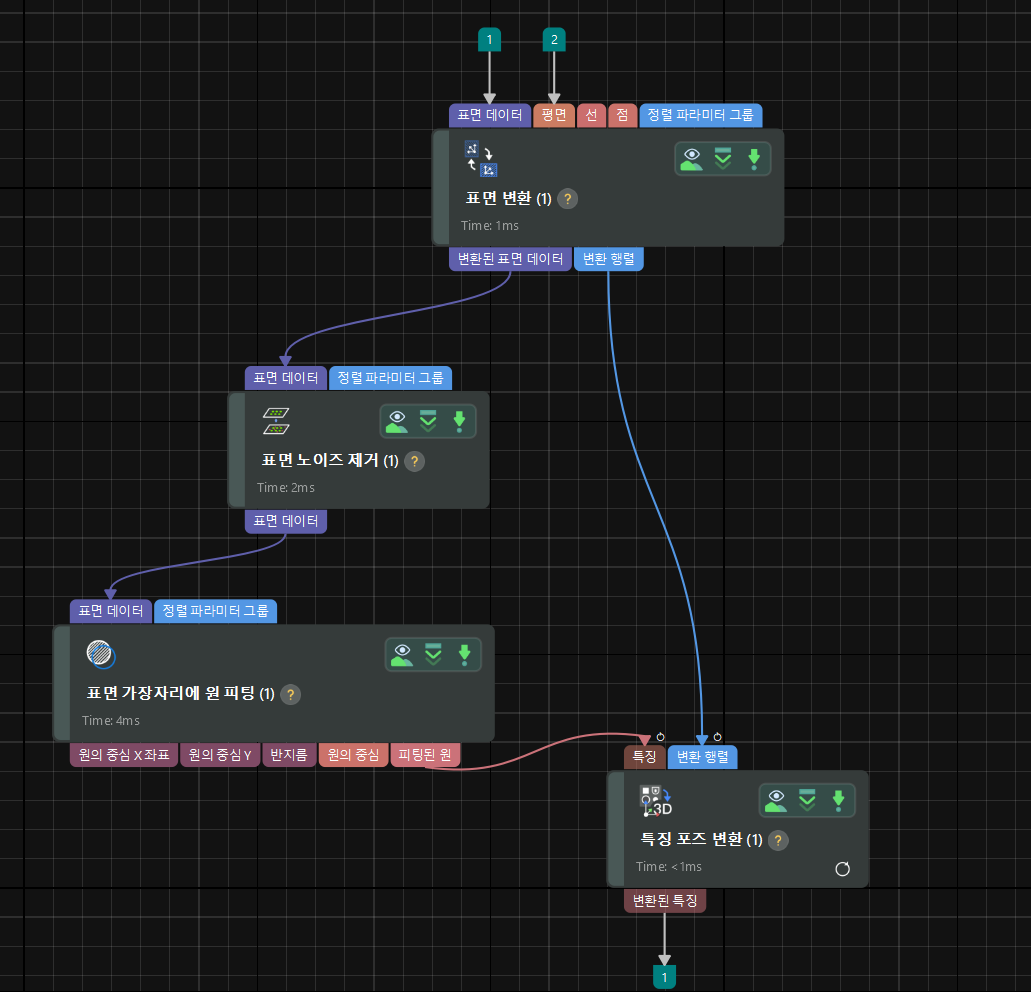Click the 변환된 특징 output port

pyautogui.click(x=665, y=901)
